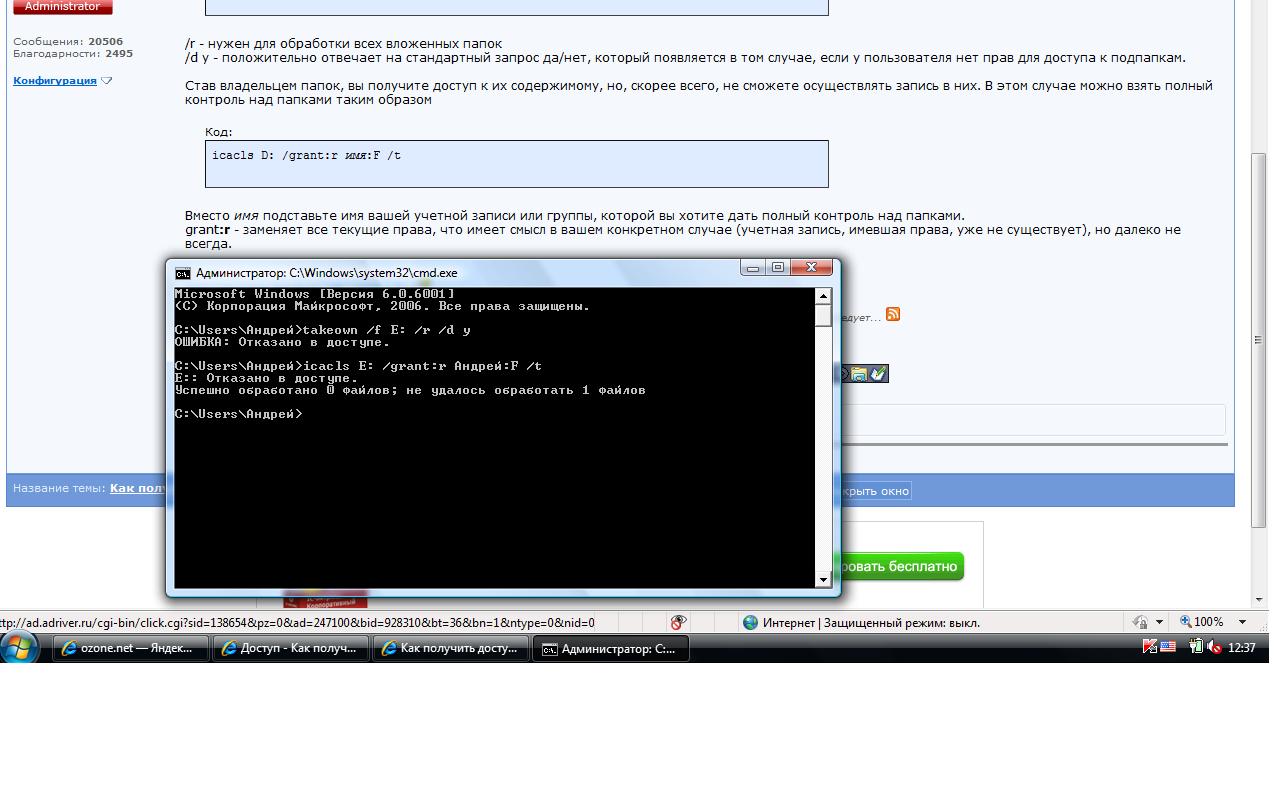Click the E:: Отказано в доступе line
The width and height of the screenshot is (1280, 800).
coord(266,378)
